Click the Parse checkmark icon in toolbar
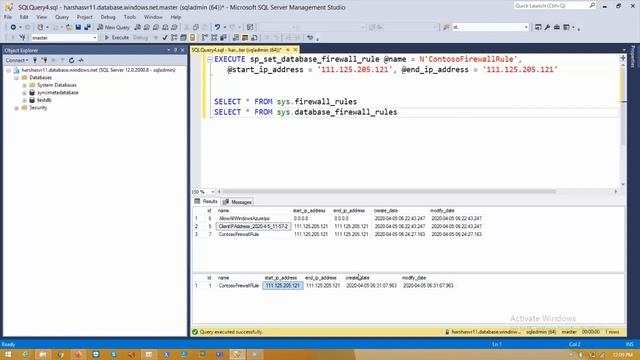640x360 pixels. point(165,38)
